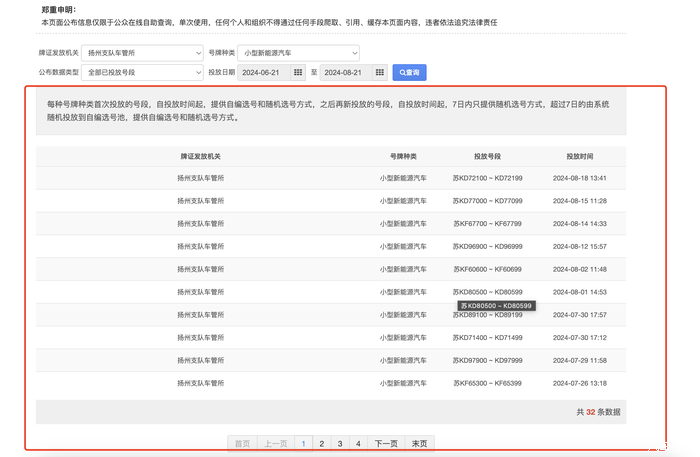Expand the 公布数据类型 dropdown
This screenshot has height=457, width=700.
click(142, 73)
